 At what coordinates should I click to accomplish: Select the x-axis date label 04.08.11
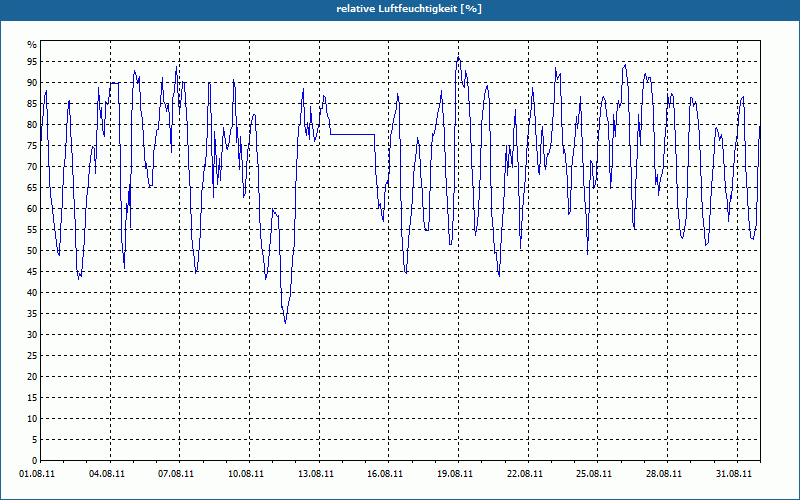107,474
